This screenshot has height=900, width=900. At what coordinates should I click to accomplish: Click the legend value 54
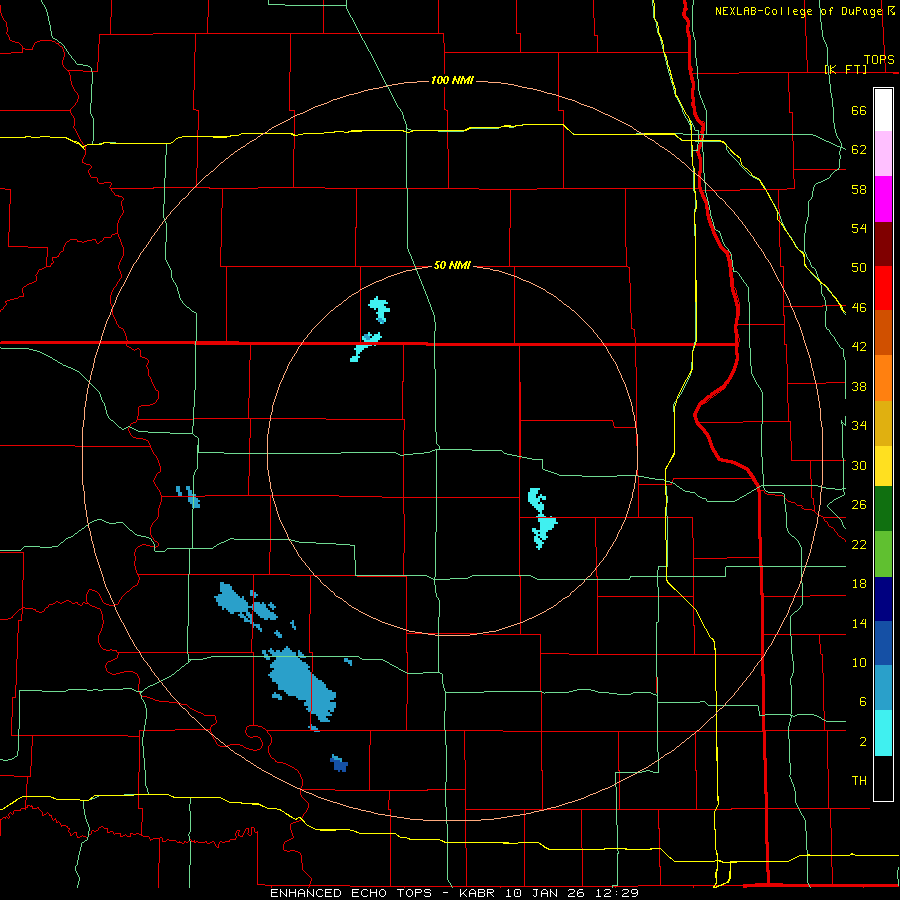pyautogui.click(x=859, y=228)
